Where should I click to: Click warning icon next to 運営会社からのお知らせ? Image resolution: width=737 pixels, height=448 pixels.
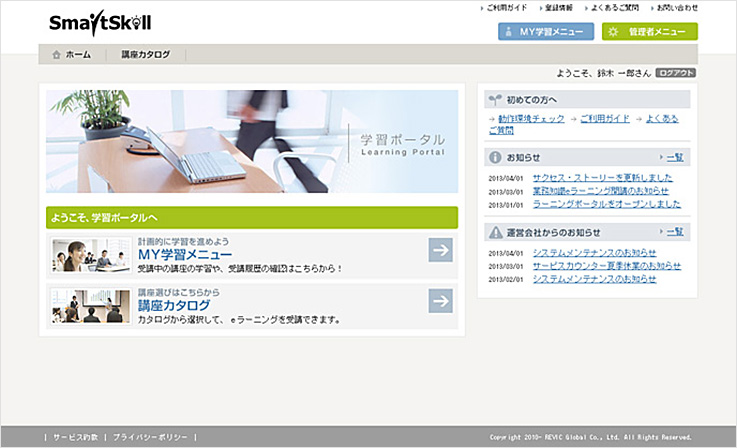(494, 232)
